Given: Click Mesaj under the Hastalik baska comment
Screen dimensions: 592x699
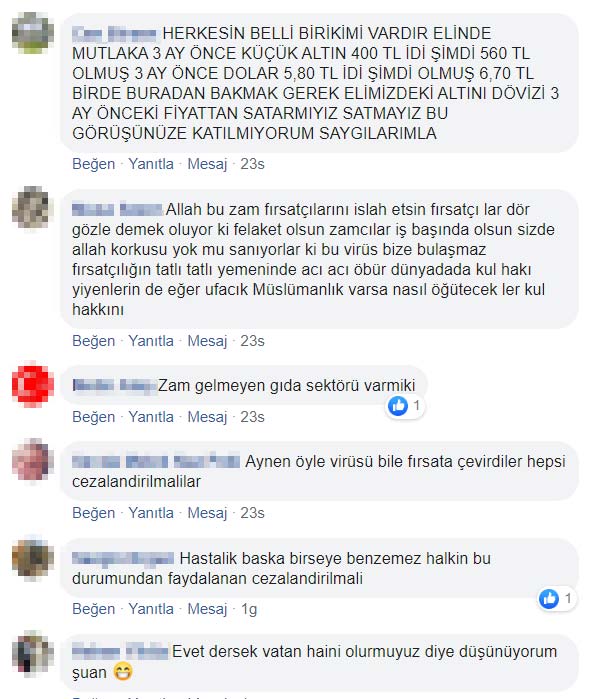Looking at the screenshot, I should [207, 609].
